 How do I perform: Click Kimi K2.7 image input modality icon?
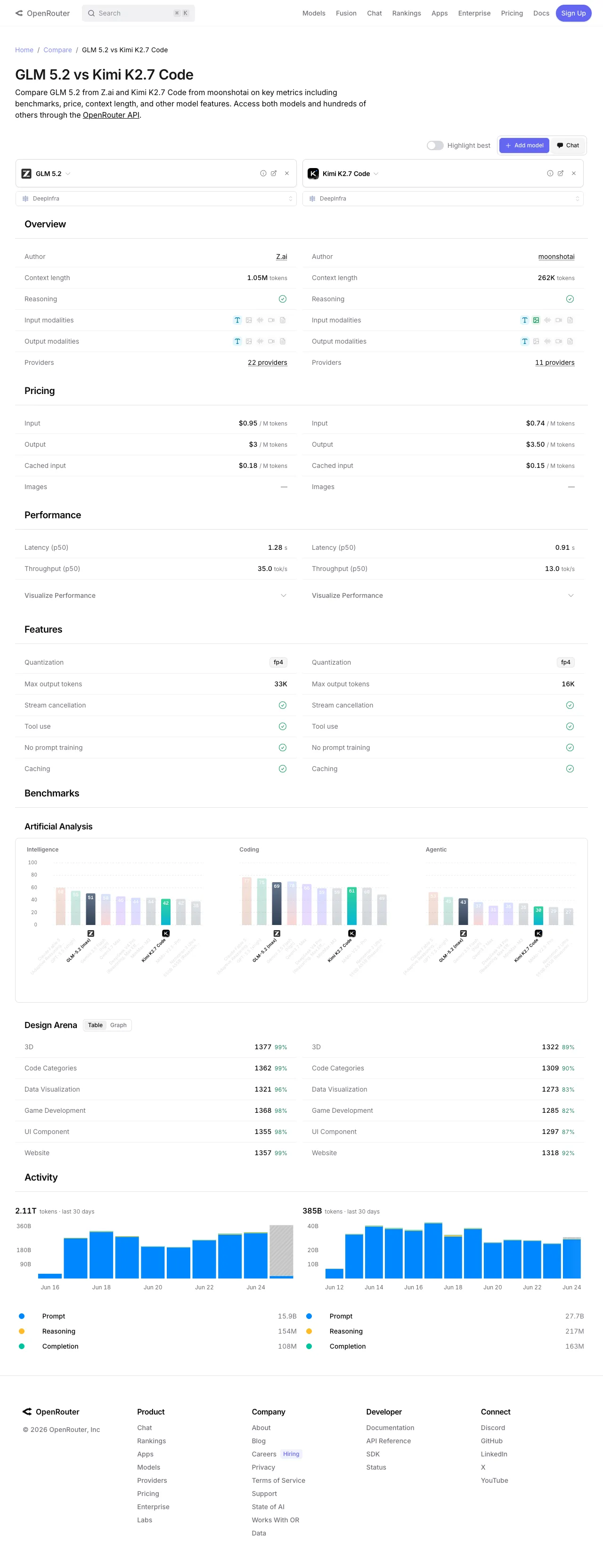(536, 320)
